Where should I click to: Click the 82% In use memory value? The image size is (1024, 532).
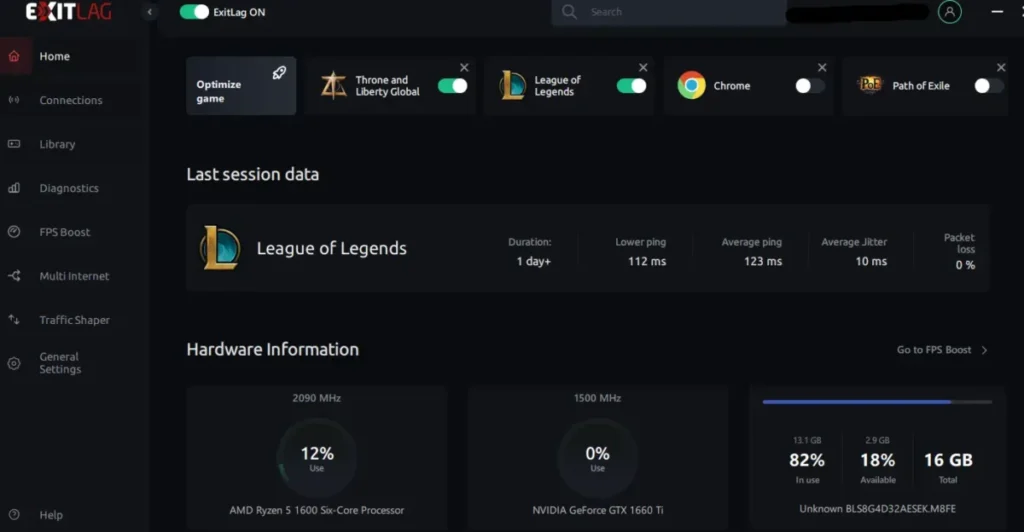[x=807, y=460]
